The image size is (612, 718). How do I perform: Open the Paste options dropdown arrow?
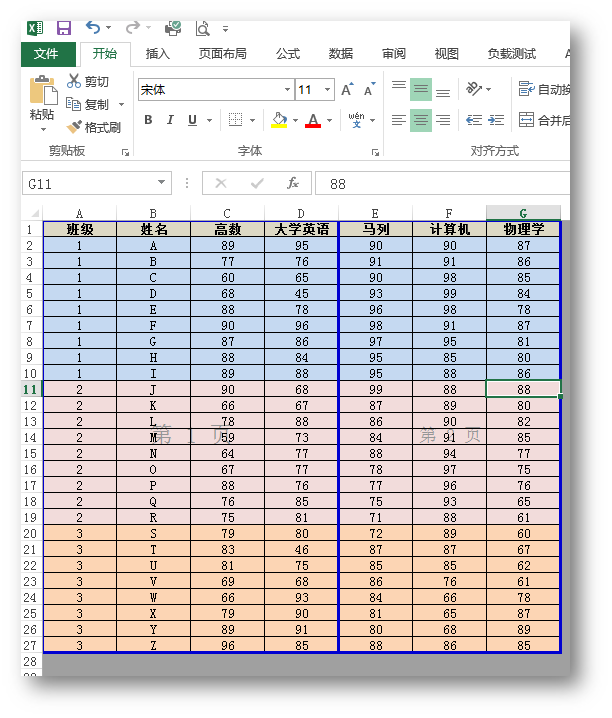(43, 130)
